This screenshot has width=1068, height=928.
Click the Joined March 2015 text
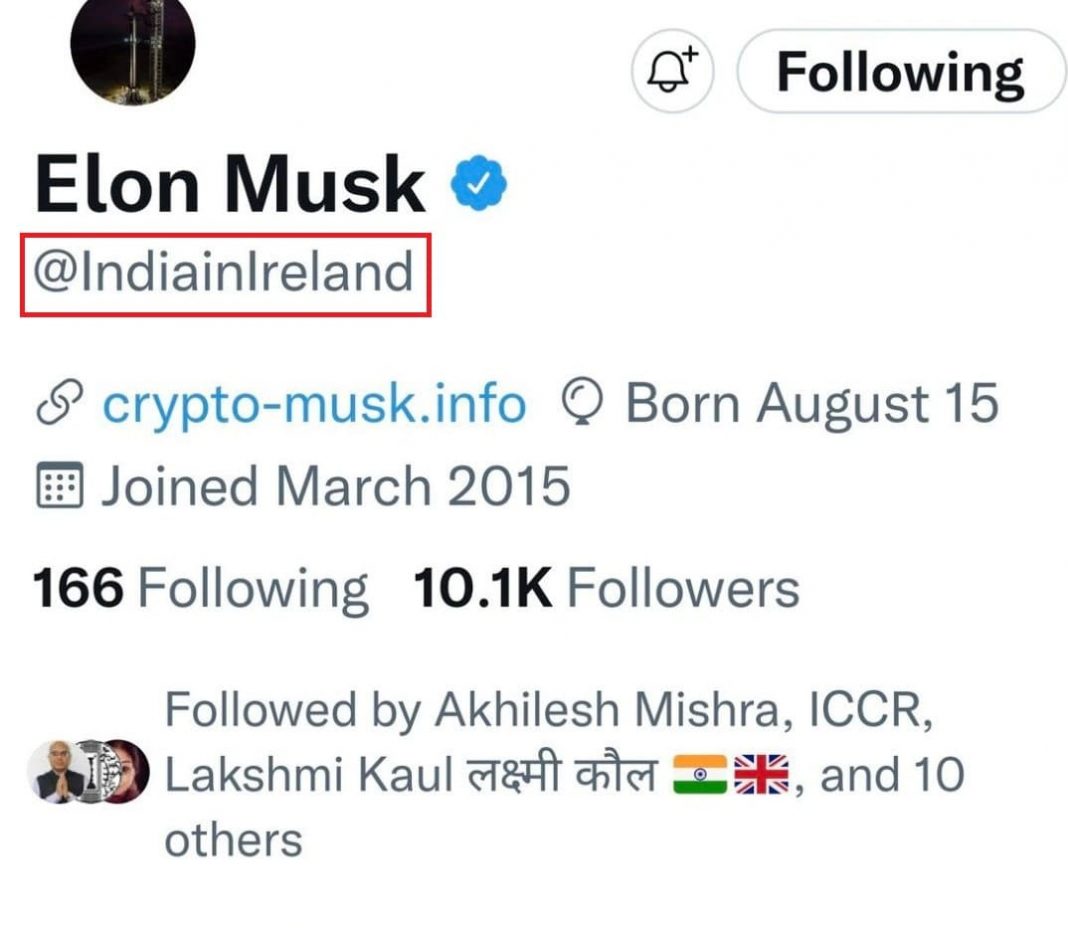pos(335,486)
